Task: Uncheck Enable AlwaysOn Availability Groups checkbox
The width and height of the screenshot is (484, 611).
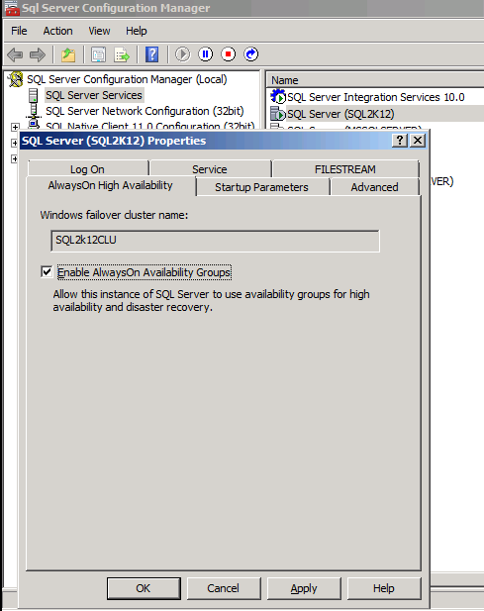Action: (46, 271)
